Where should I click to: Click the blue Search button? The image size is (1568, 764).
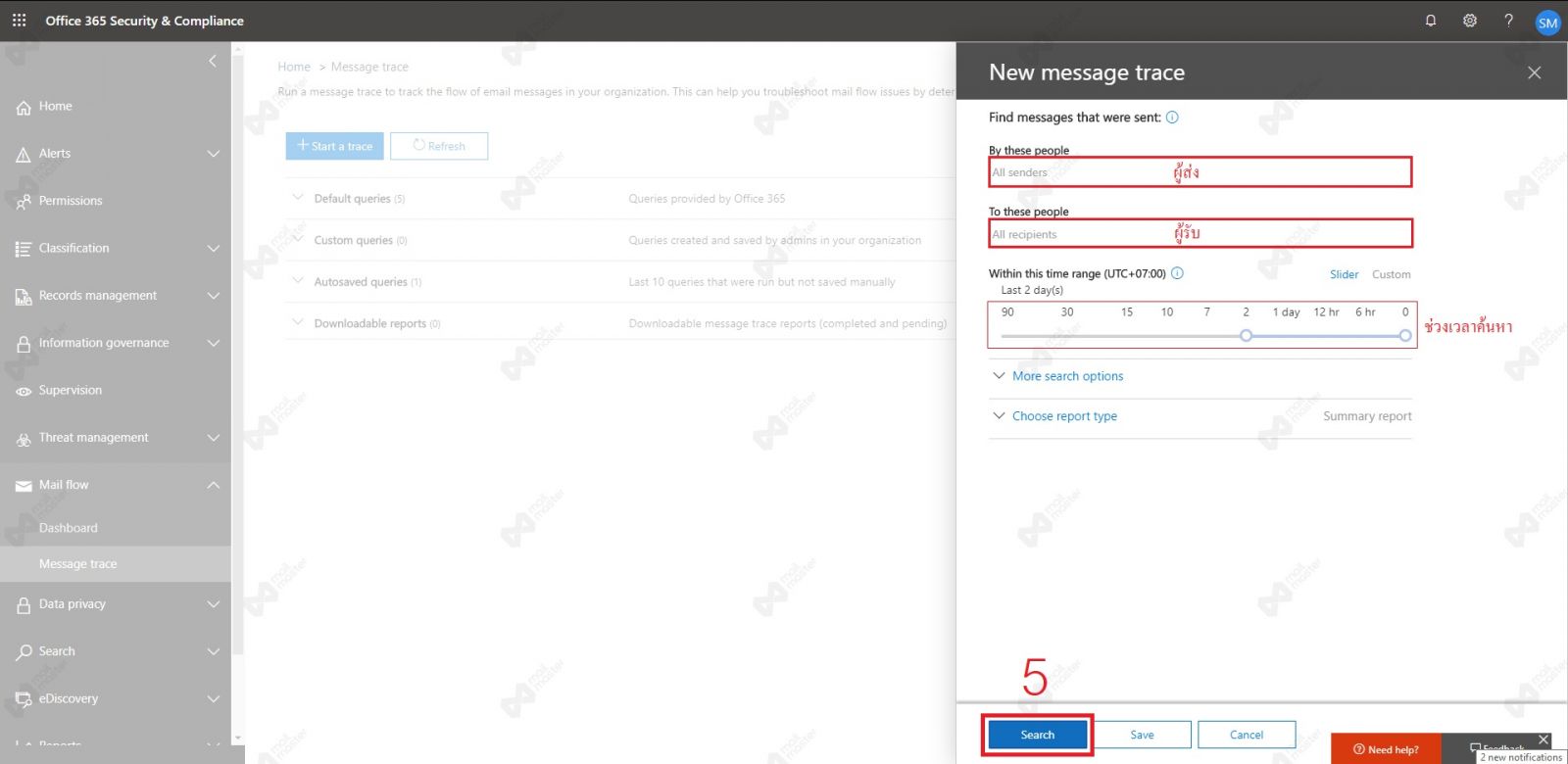[x=1038, y=735]
